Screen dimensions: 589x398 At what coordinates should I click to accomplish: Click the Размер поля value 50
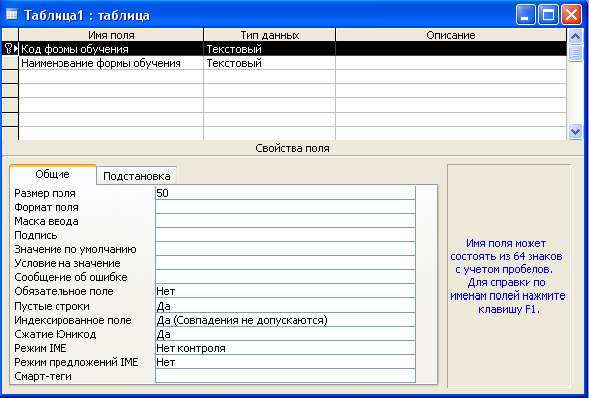[x=285, y=193]
